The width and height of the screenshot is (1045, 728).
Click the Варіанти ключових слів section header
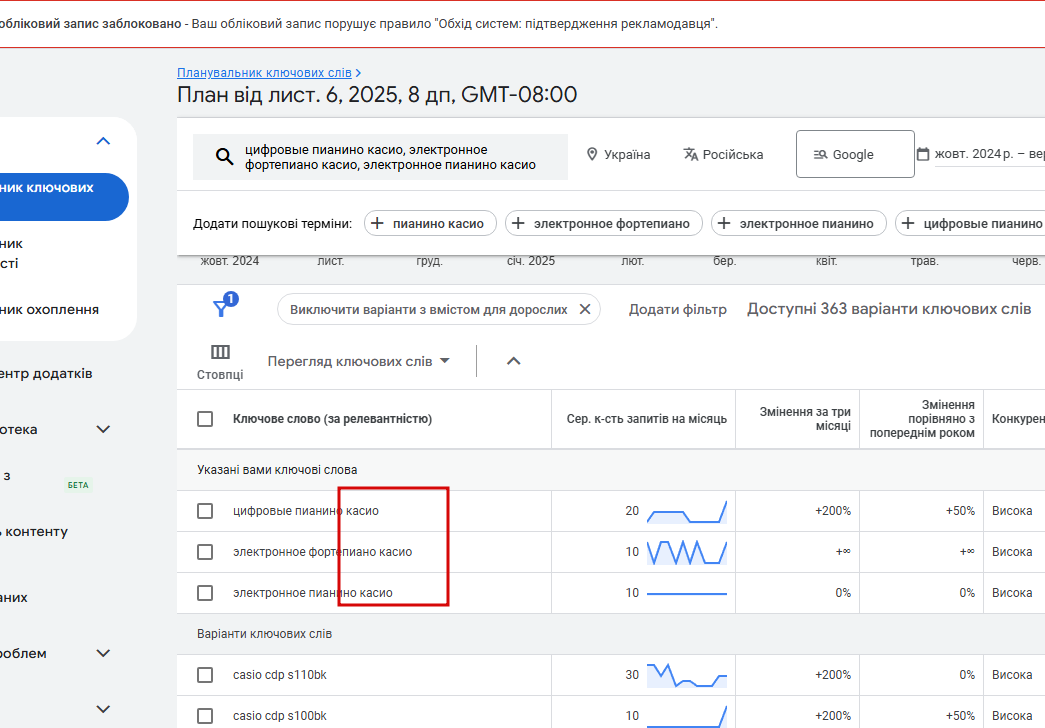[x=265, y=634]
